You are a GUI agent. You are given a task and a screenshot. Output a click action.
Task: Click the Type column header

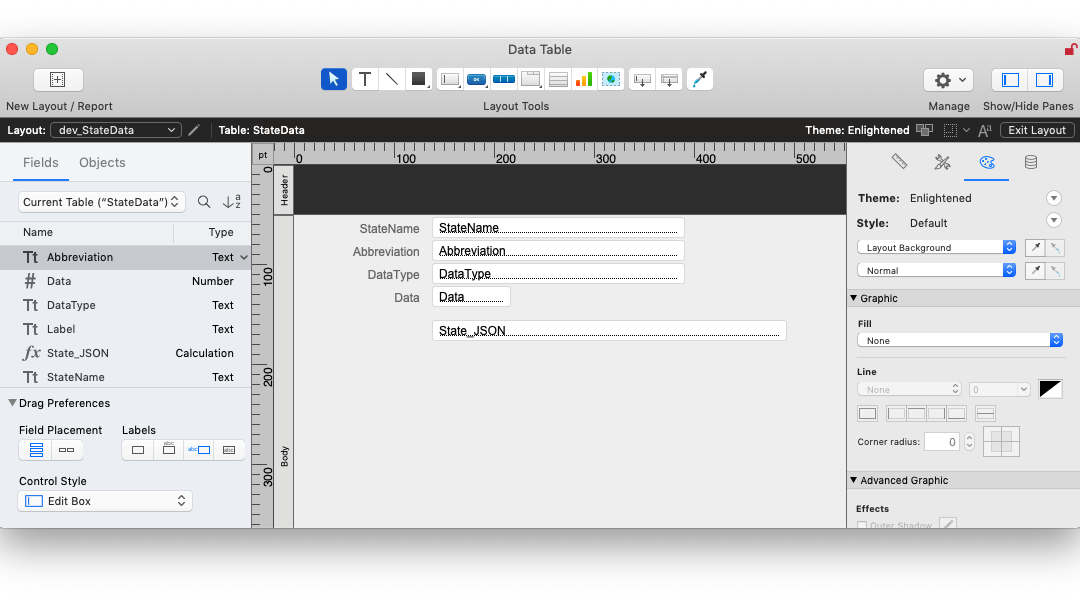pyautogui.click(x=221, y=232)
